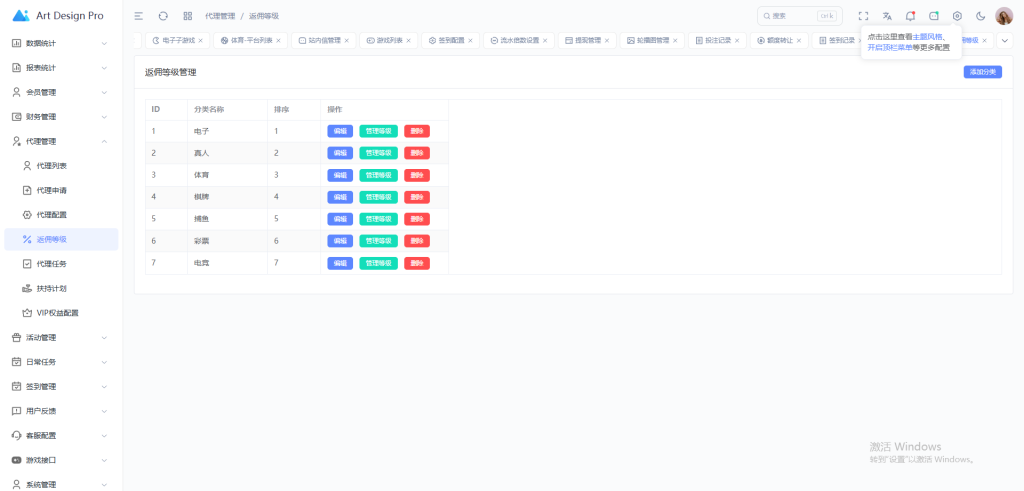Click 编辑 for 棋牌 row
Viewport: 1024px width, 491px height.
click(340, 197)
